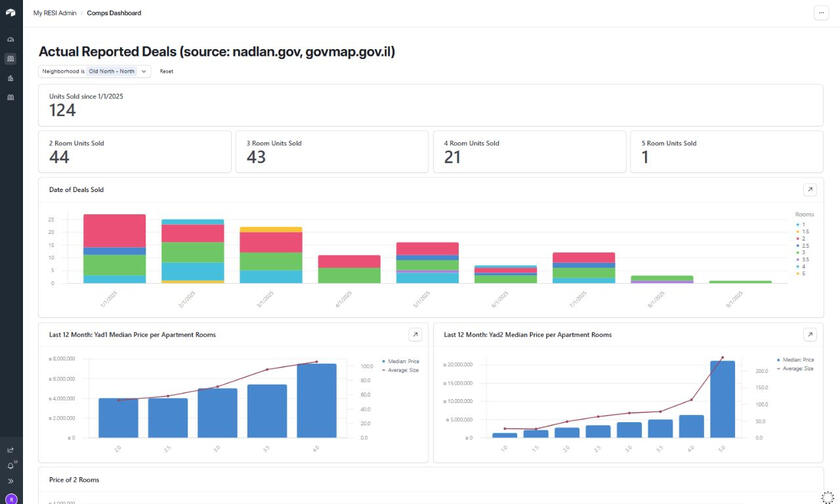This screenshot has width=840, height=504.
Task: Click the 2 Room Units Sold card
Action: [x=135, y=152]
